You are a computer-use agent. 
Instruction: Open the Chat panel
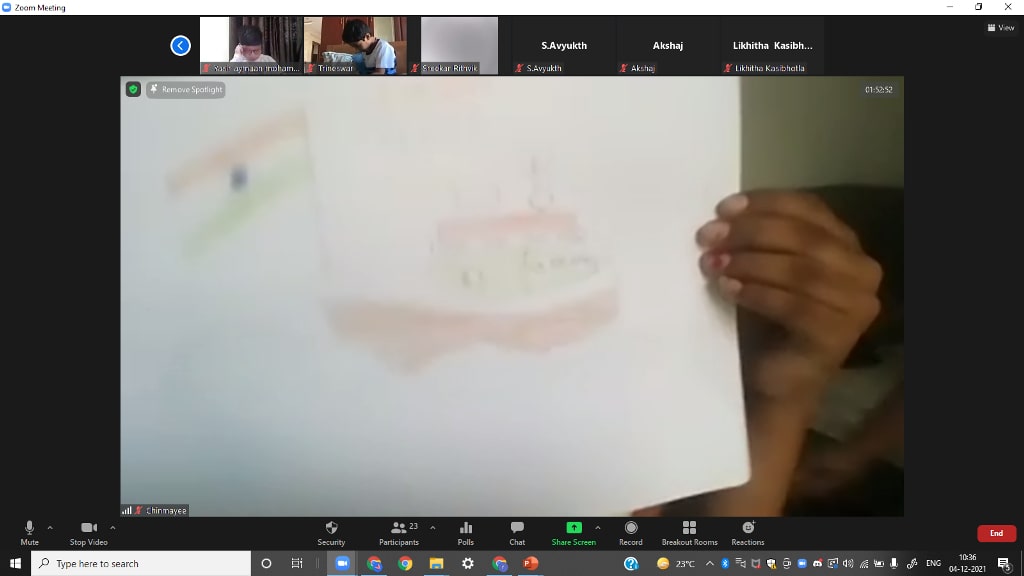(517, 532)
